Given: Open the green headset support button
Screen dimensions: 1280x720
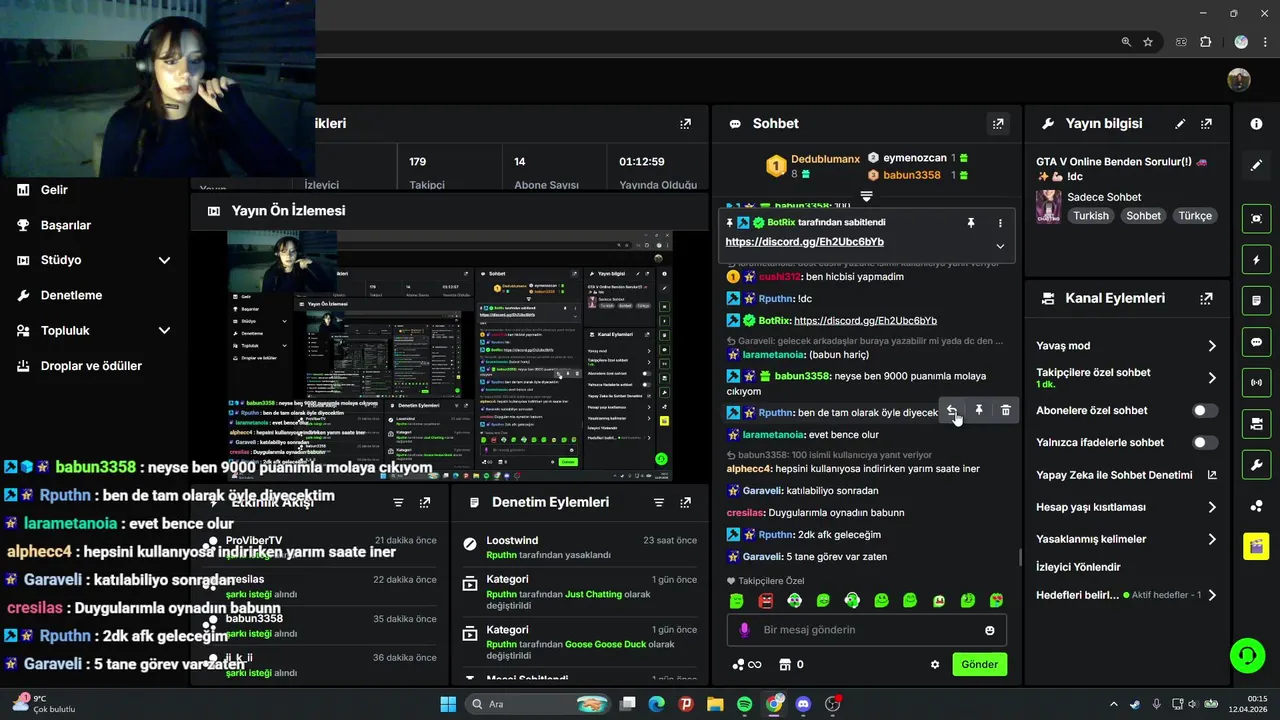Looking at the screenshot, I should pyautogui.click(x=1247, y=656).
